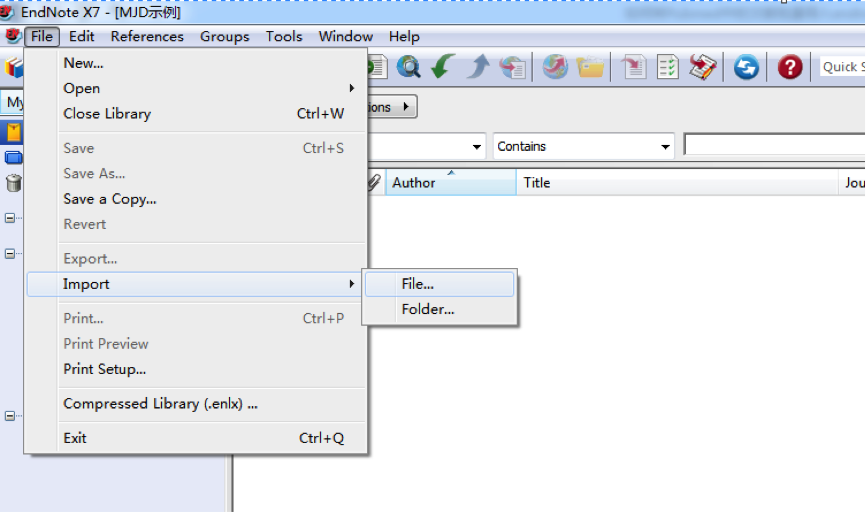
Task: Select the Trash icon in the sidebar
Action: point(14,183)
